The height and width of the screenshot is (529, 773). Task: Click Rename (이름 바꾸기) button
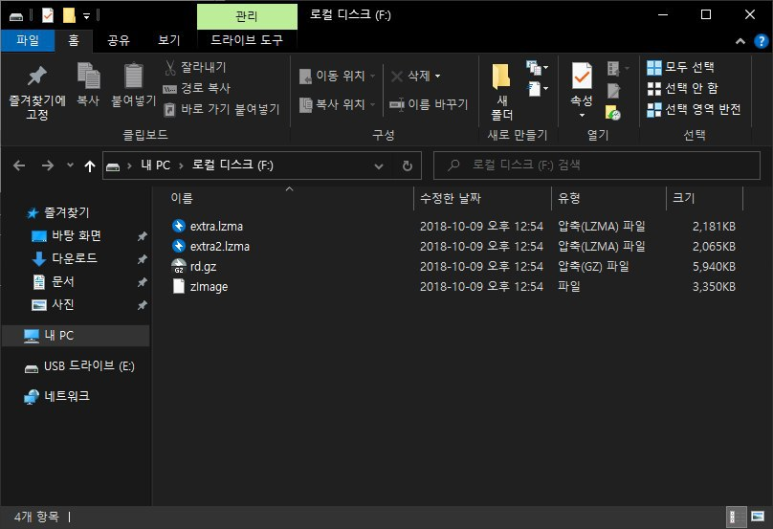coord(428,105)
